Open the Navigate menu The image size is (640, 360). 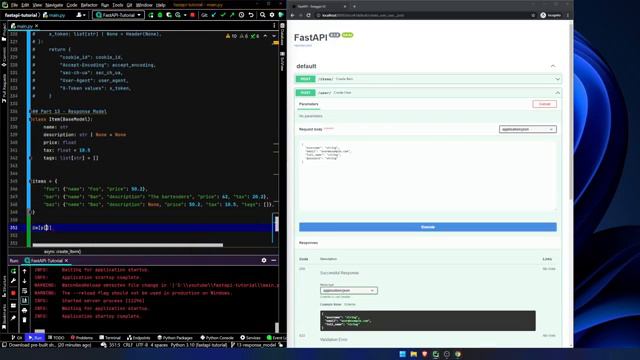point(54,5)
